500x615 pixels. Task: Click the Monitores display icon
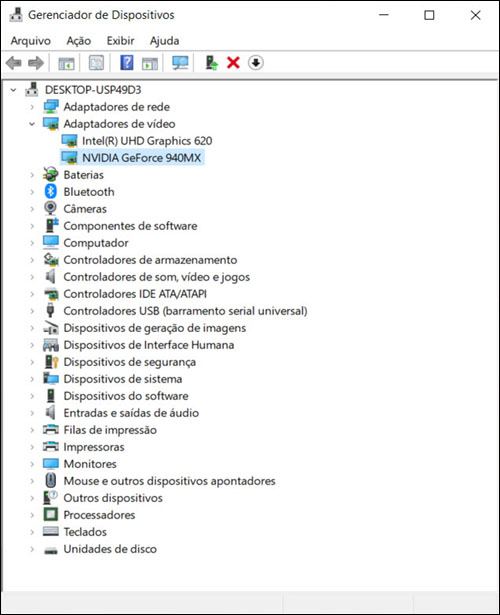point(51,464)
